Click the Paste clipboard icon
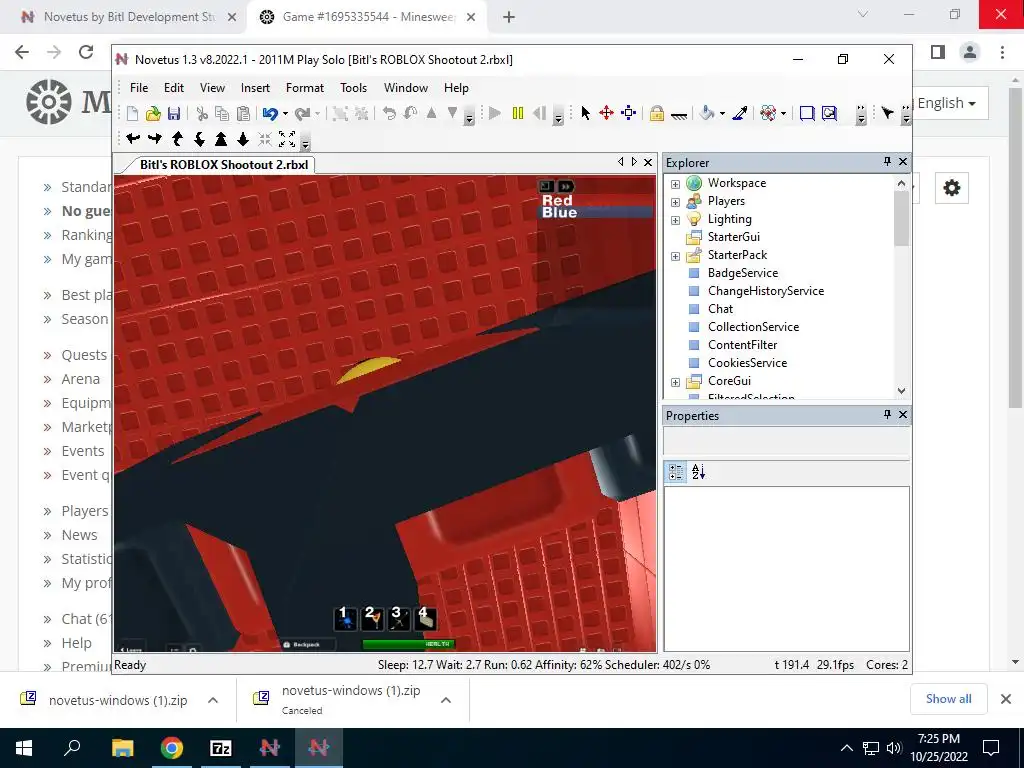 click(243, 114)
